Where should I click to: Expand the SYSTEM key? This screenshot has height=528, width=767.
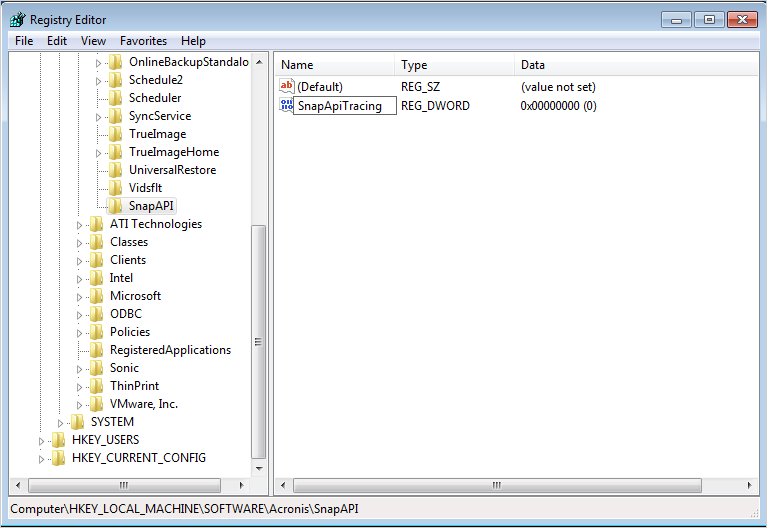click(x=60, y=423)
